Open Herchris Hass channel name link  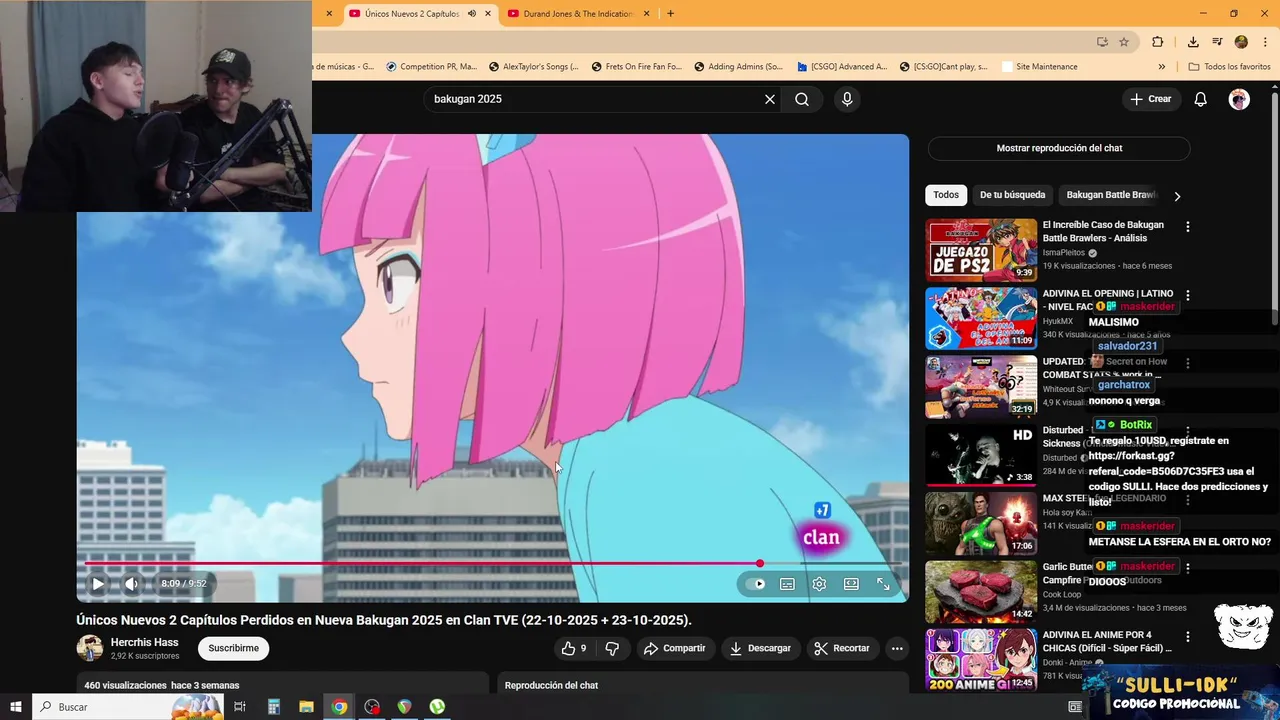pyautogui.click(x=144, y=642)
